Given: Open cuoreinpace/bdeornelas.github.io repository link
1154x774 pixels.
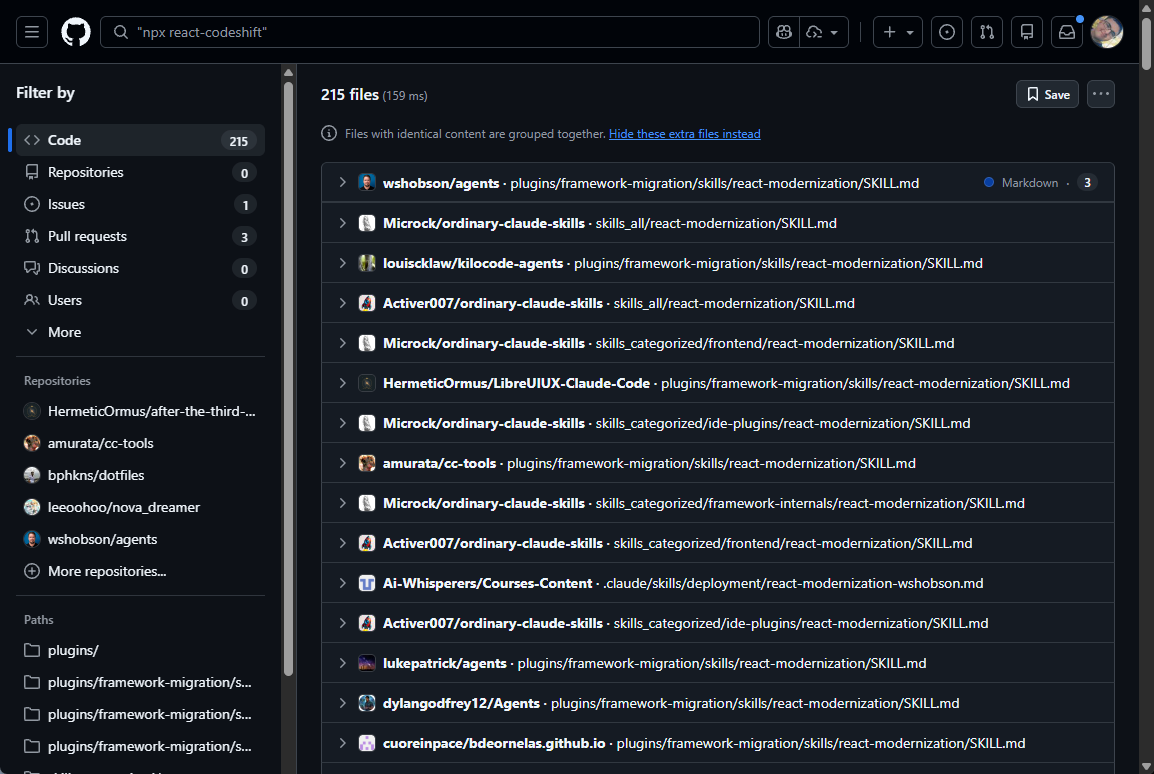Looking at the screenshot, I should click(494, 744).
